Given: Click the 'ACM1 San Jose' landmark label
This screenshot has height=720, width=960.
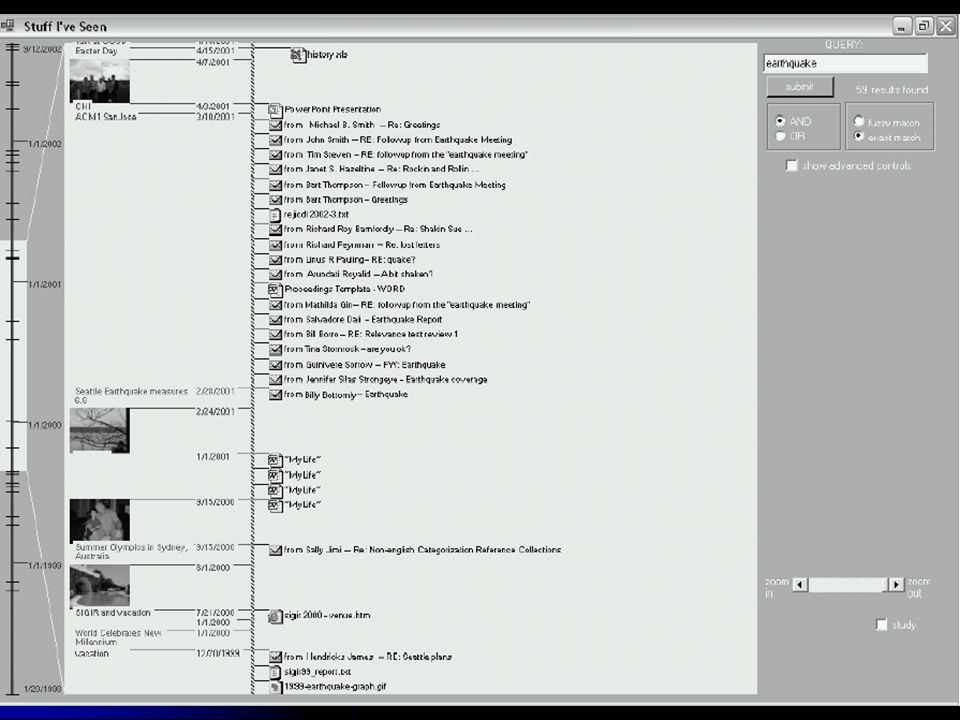Looking at the screenshot, I should pyautogui.click(x=105, y=116).
